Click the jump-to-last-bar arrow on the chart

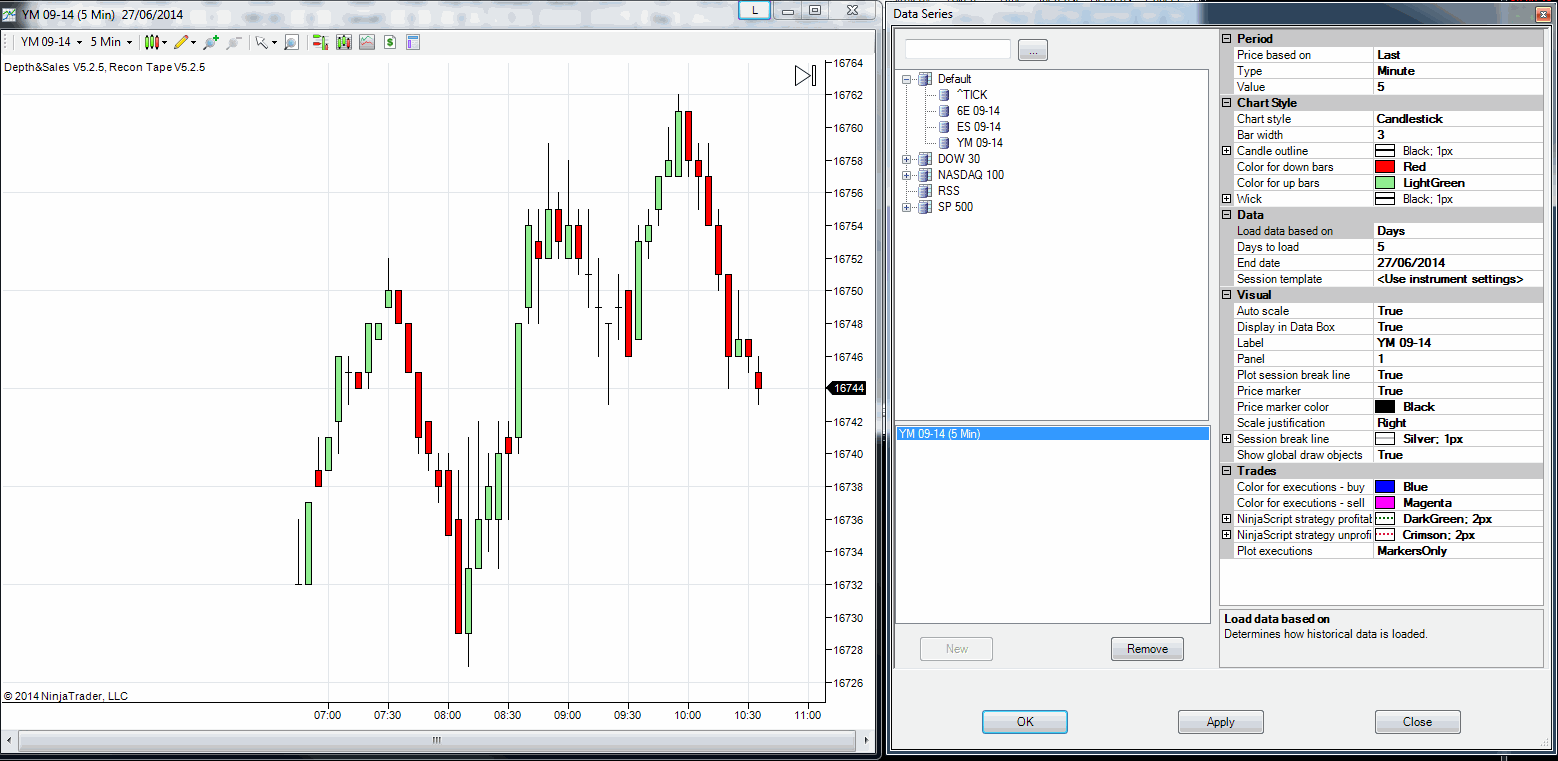click(x=806, y=75)
